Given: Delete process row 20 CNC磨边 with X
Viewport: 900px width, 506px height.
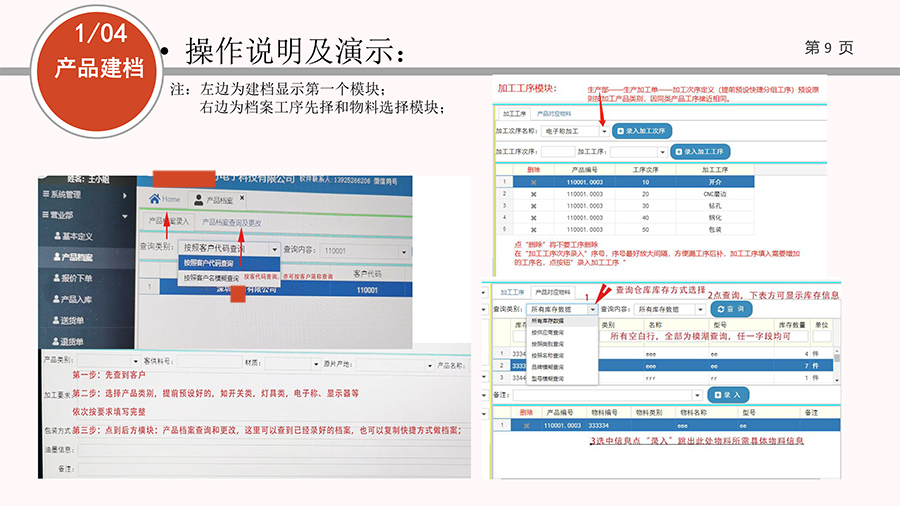Looking at the screenshot, I should [533, 194].
